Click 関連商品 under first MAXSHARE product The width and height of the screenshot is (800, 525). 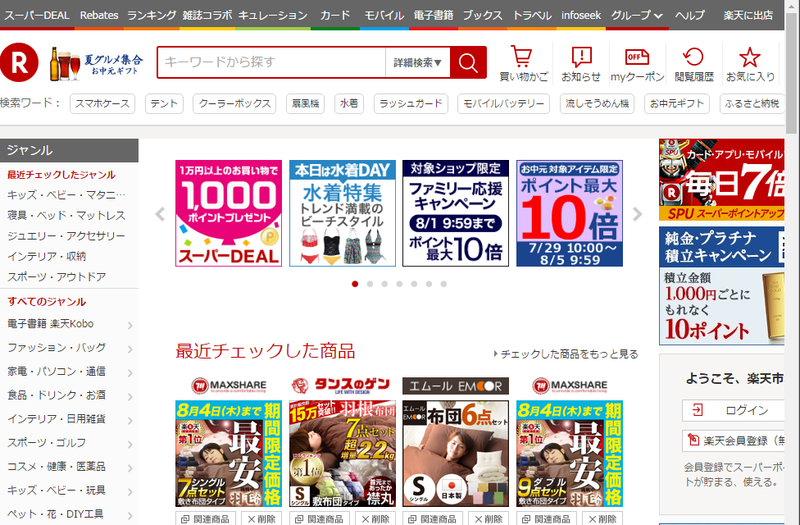206,518
